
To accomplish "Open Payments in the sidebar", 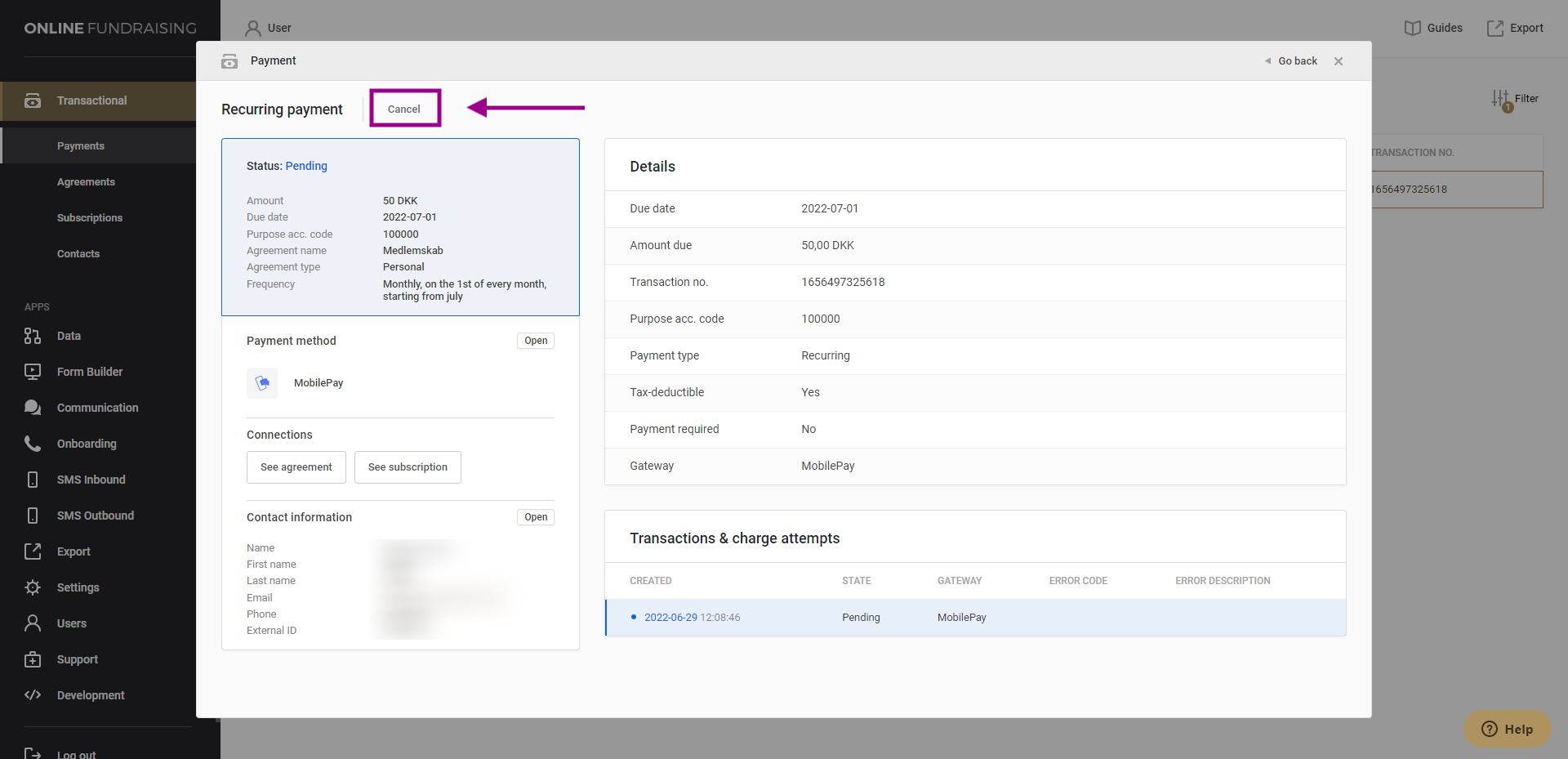I will [x=81, y=146].
